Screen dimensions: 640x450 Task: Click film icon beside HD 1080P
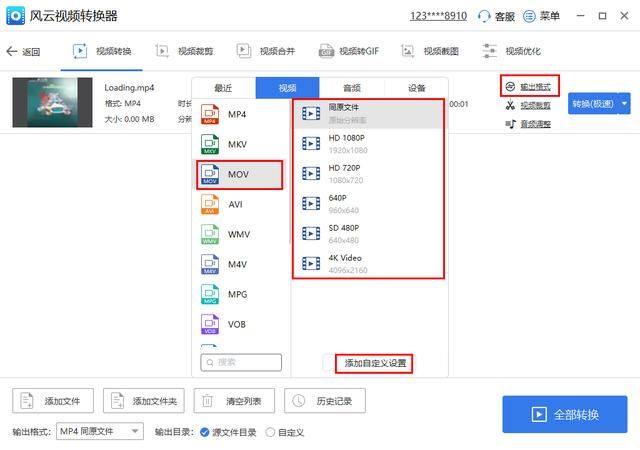(x=311, y=144)
